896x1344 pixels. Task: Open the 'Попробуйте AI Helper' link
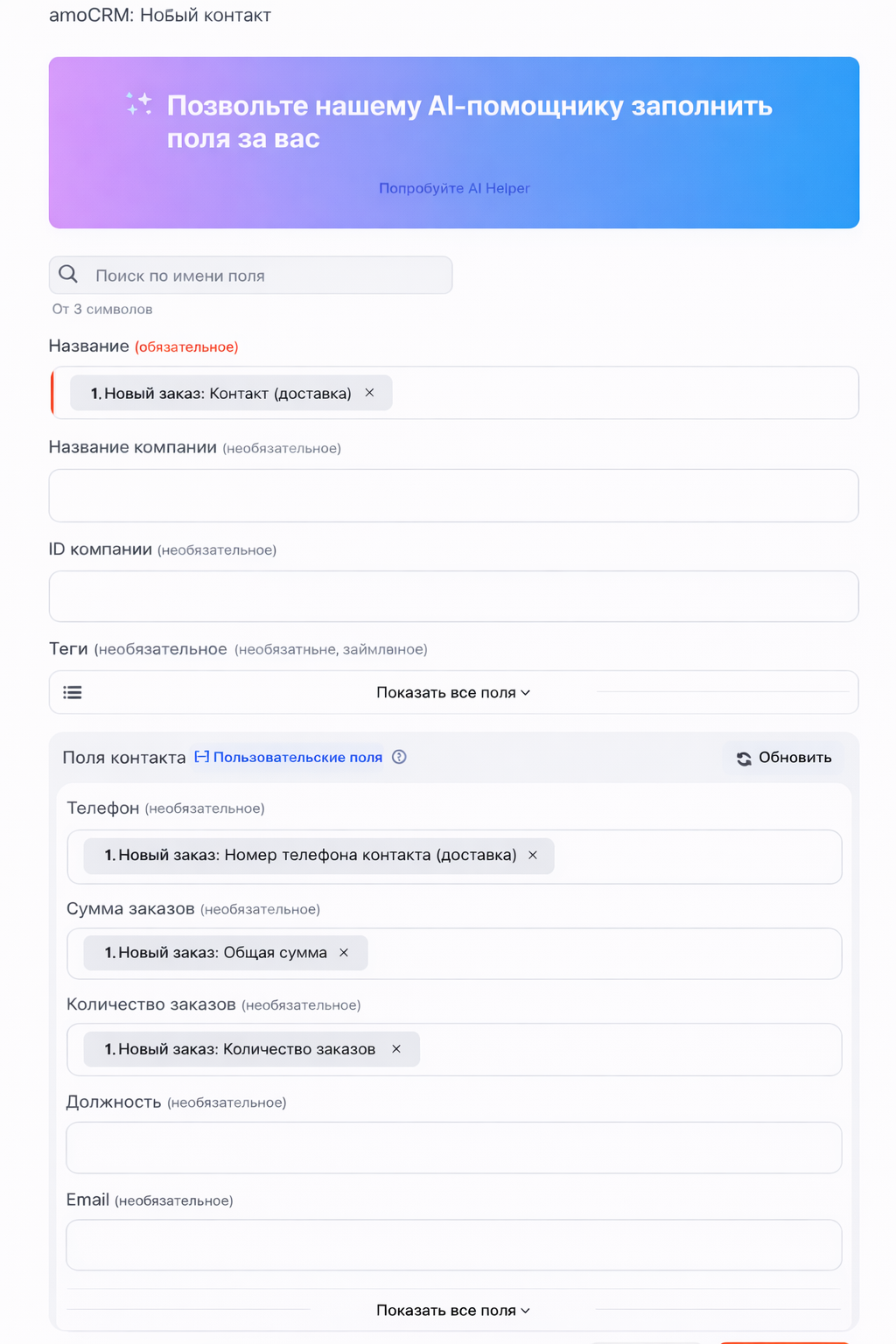[x=454, y=188]
